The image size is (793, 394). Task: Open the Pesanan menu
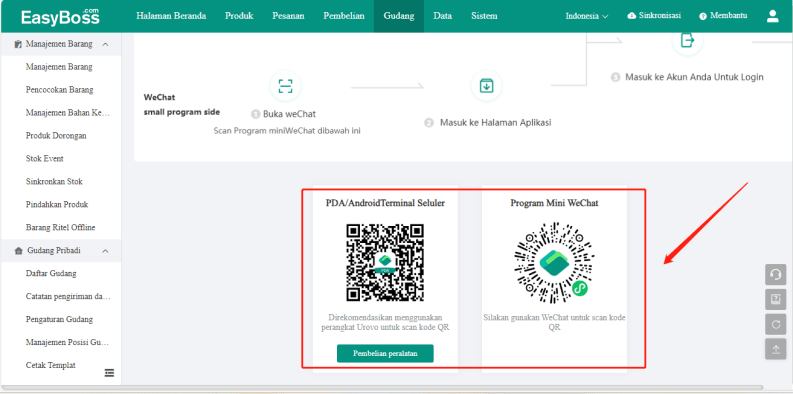(x=288, y=16)
